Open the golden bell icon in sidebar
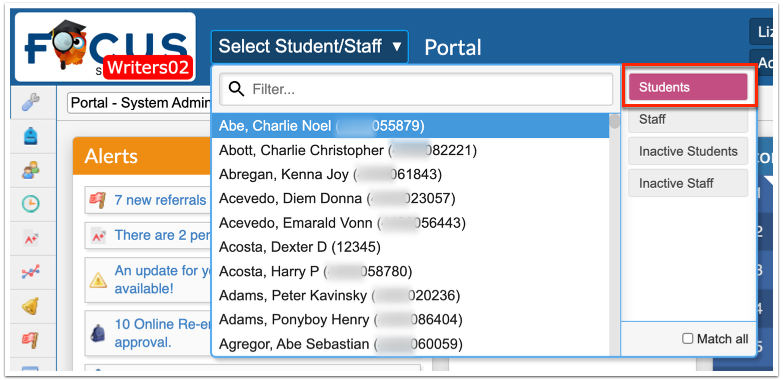The height and width of the screenshot is (380, 783). [x=31, y=306]
